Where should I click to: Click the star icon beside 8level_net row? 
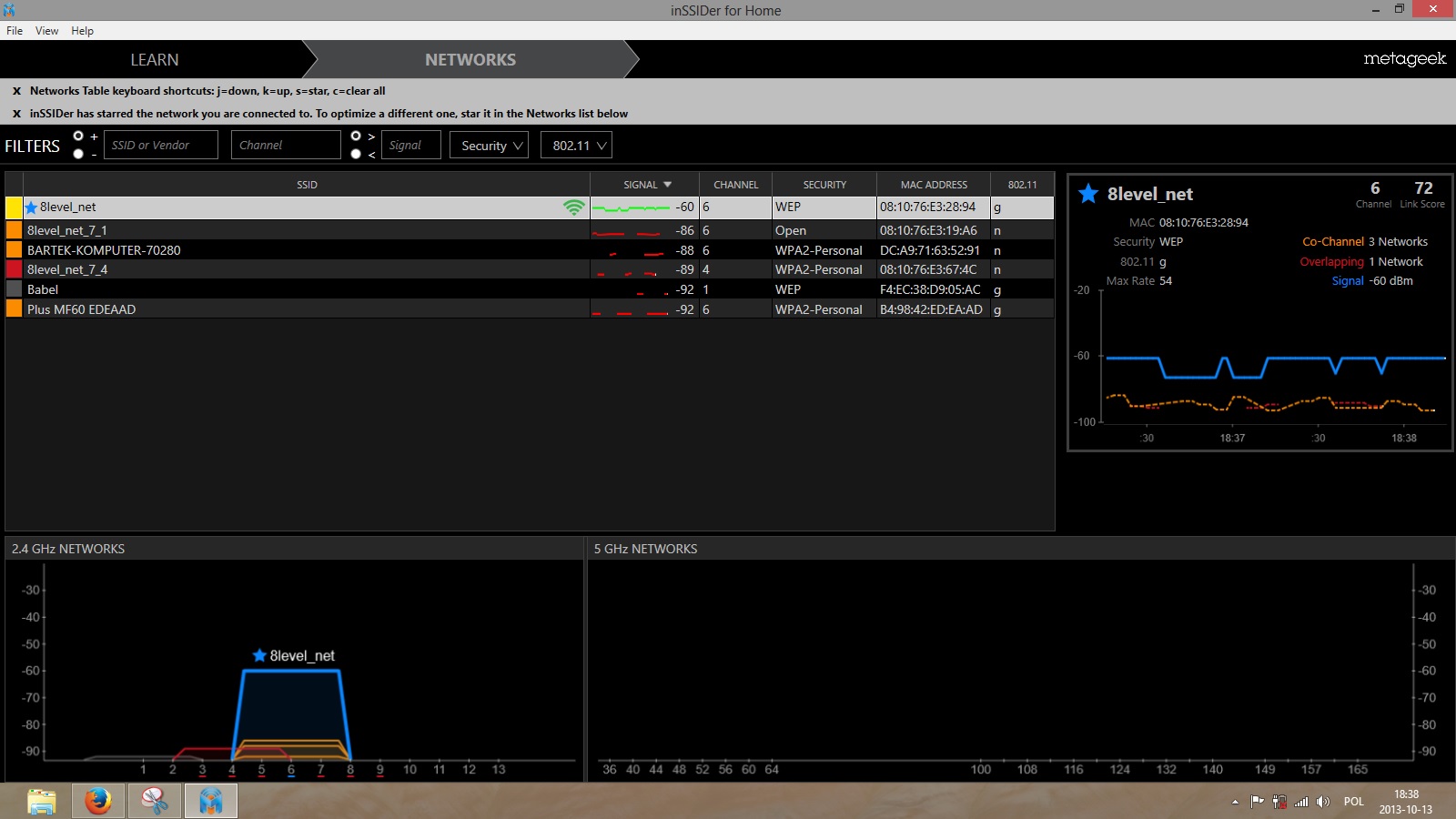(x=31, y=207)
